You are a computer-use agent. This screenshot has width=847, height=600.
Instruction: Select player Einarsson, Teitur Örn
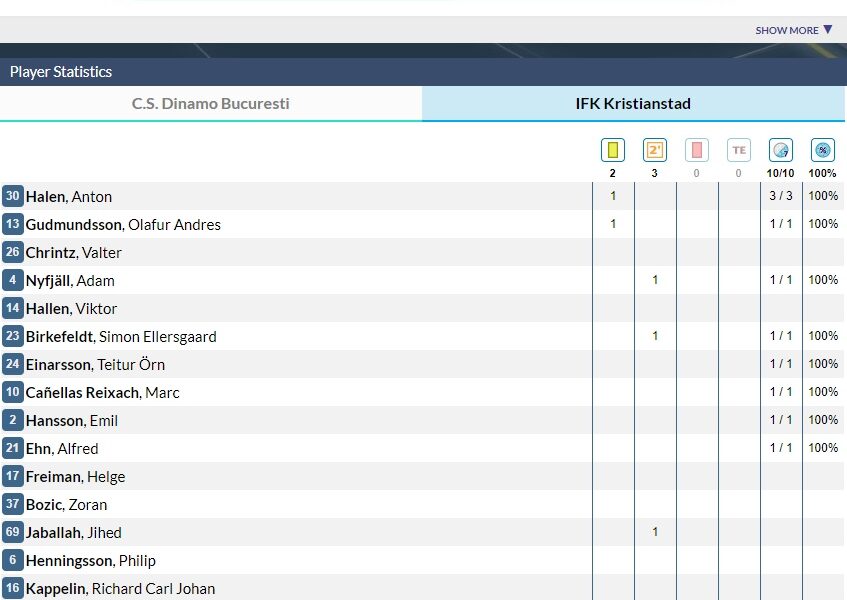(95, 365)
